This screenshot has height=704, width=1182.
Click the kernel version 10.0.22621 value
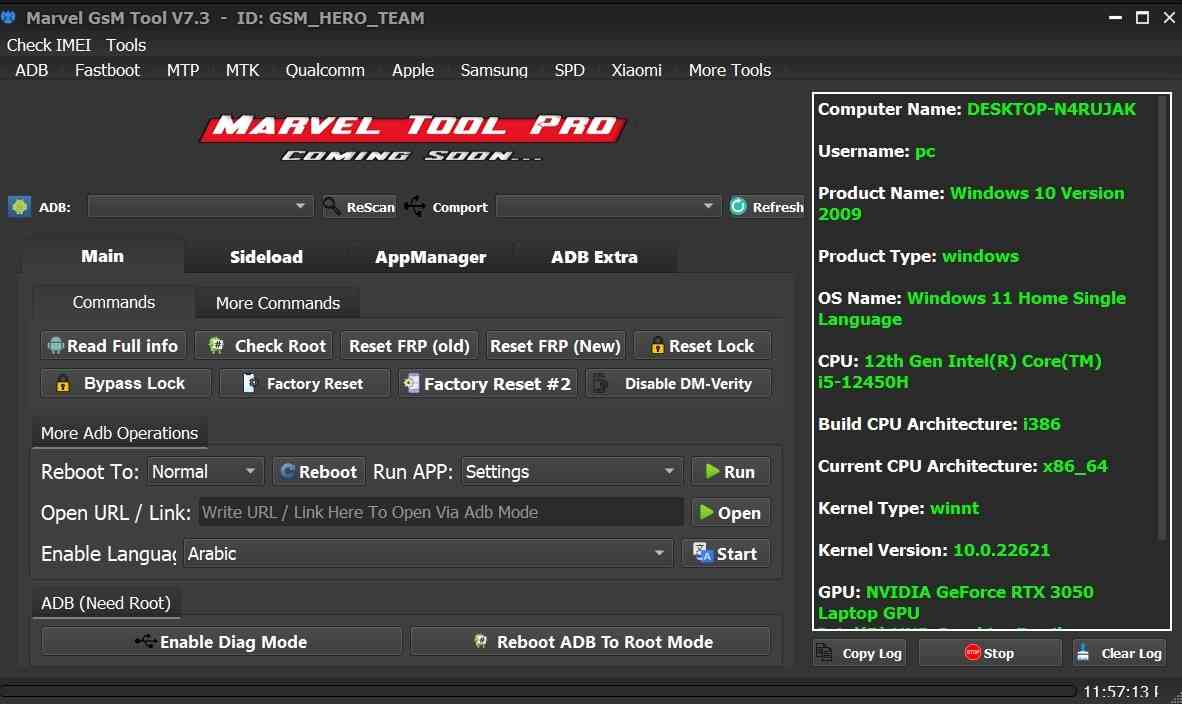[1001, 550]
